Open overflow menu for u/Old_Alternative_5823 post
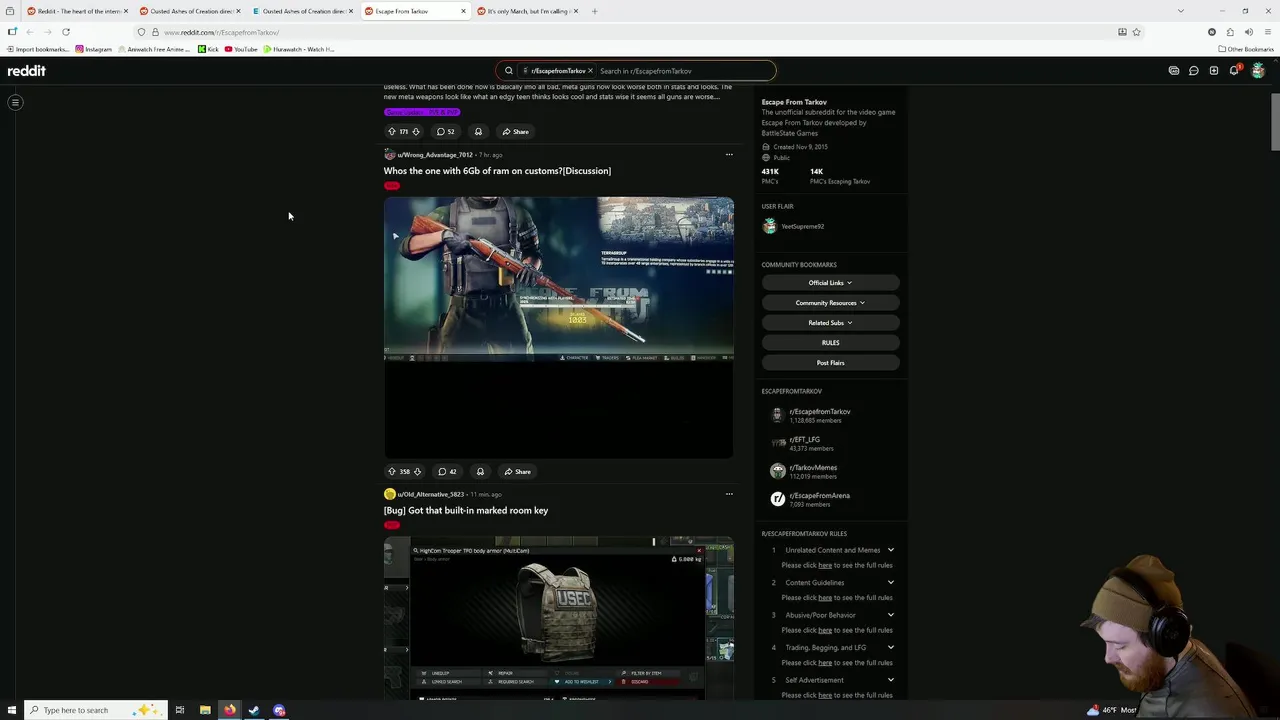The image size is (1280, 720). click(x=729, y=493)
